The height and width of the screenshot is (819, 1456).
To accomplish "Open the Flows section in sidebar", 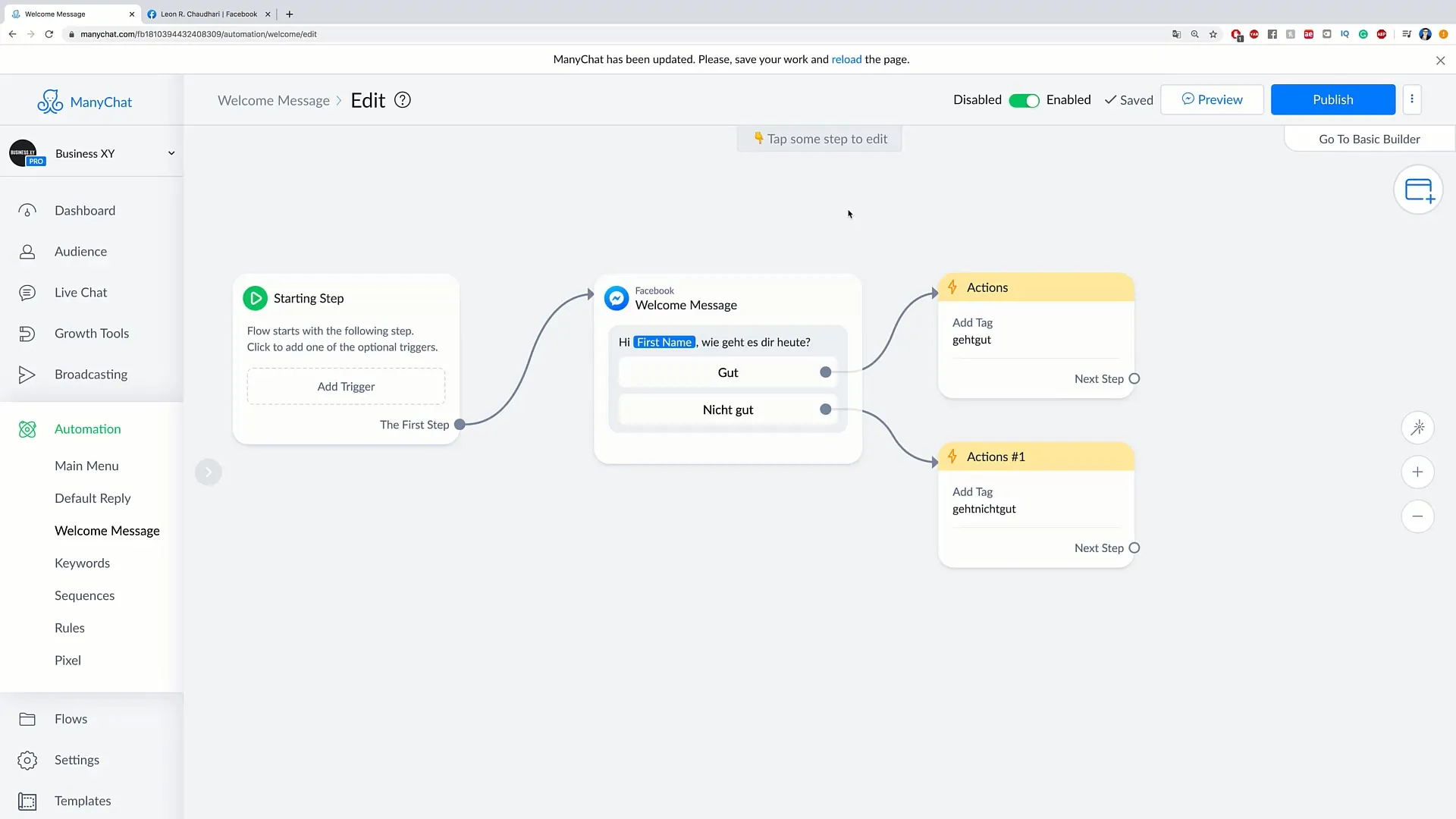I will [71, 718].
